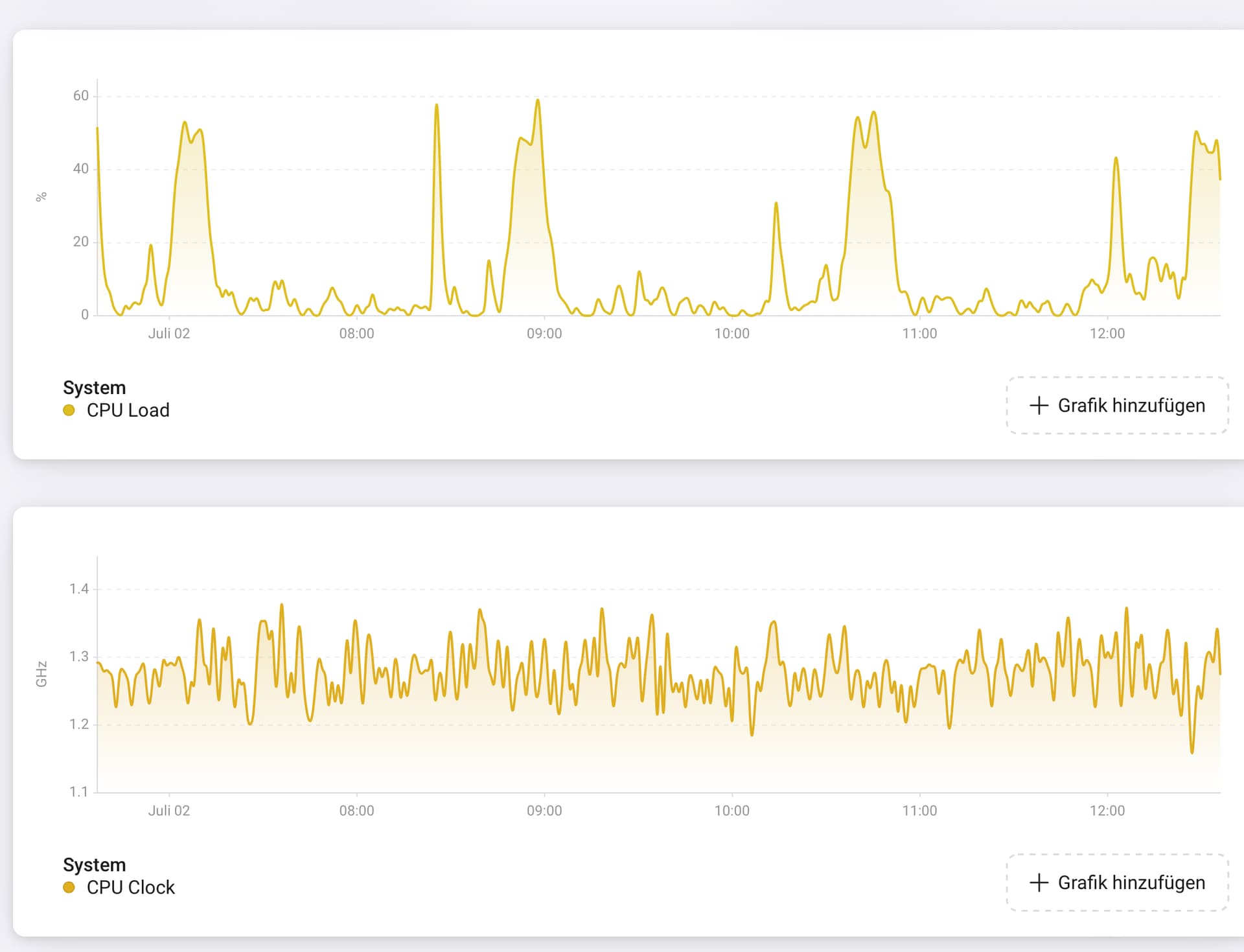
Task: Toggle the CPU Load series label
Action: 128,410
